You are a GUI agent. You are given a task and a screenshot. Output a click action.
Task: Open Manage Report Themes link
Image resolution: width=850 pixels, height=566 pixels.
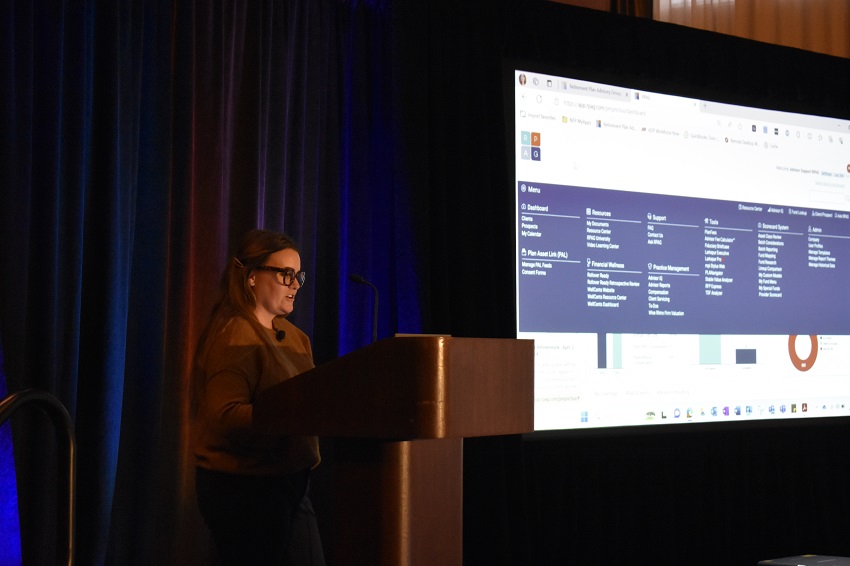click(x=822, y=259)
